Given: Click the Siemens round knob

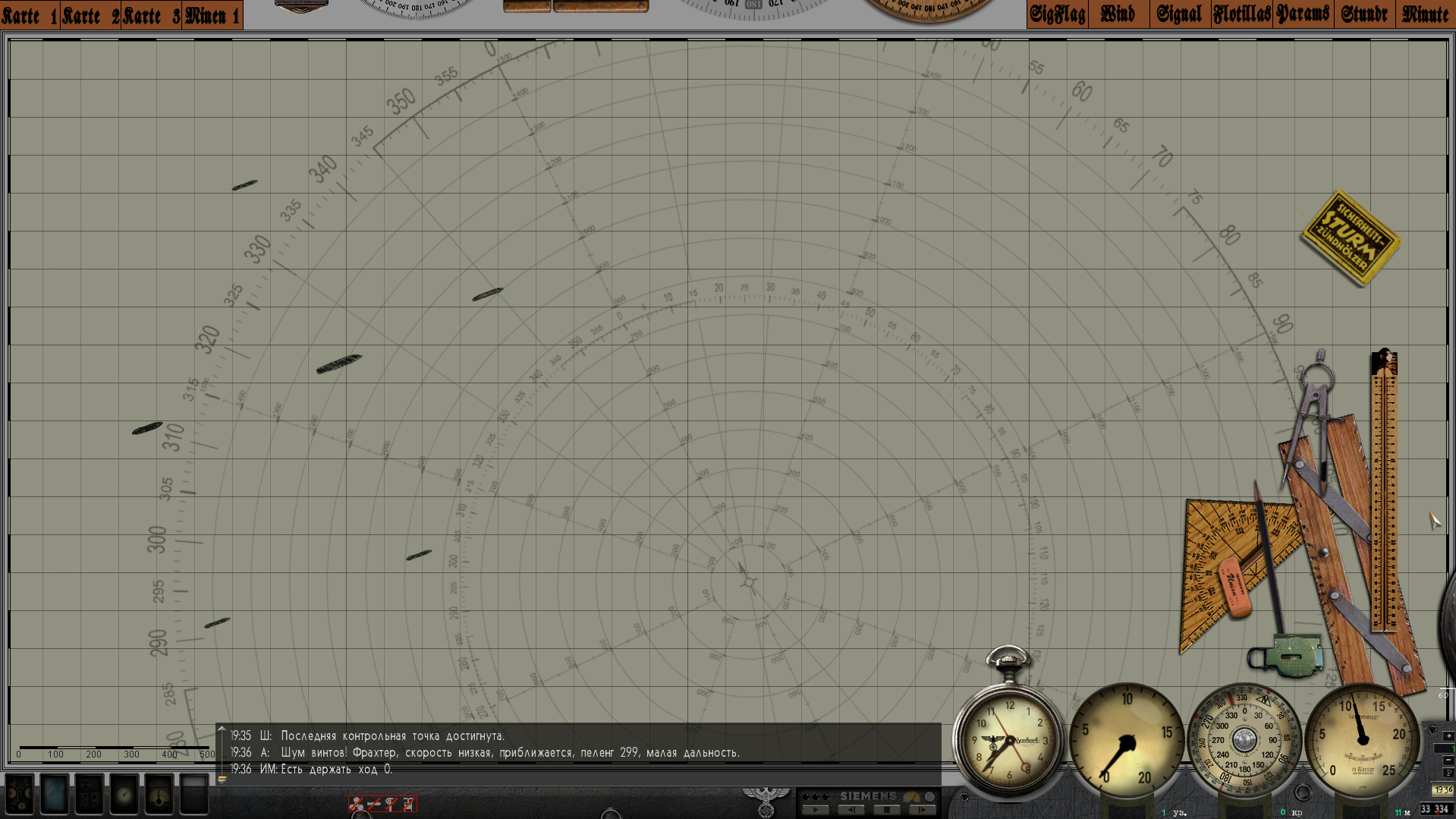Looking at the screenshot, I should 929,796.
